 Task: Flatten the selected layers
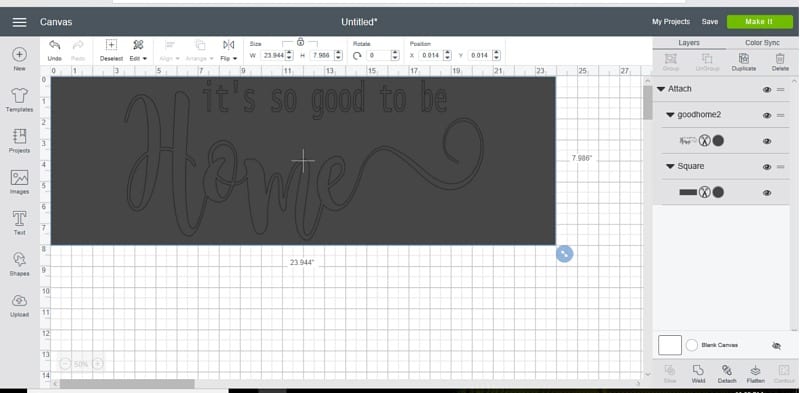[x=755, y=374]
